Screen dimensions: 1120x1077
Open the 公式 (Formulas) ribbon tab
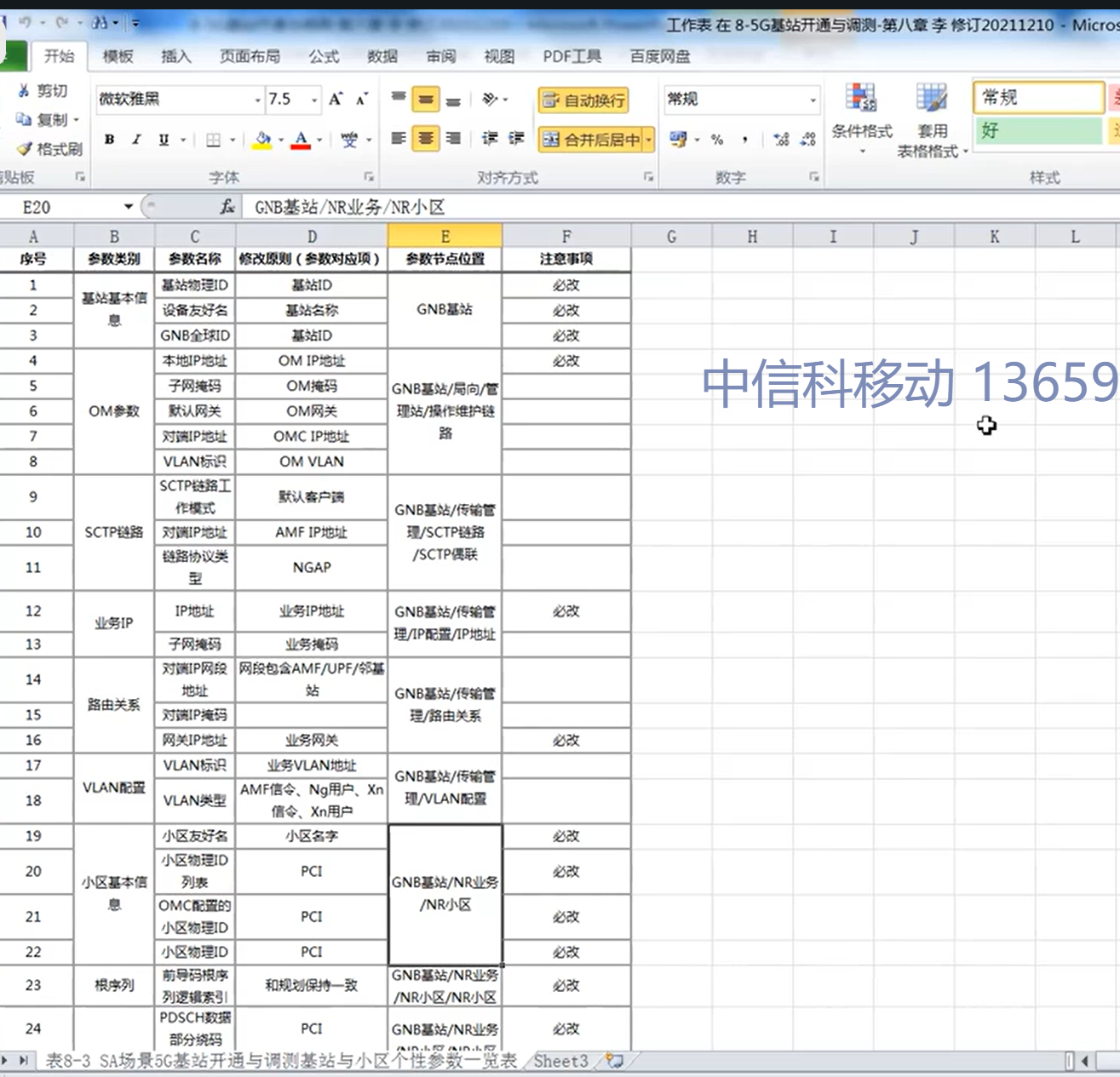323,56
